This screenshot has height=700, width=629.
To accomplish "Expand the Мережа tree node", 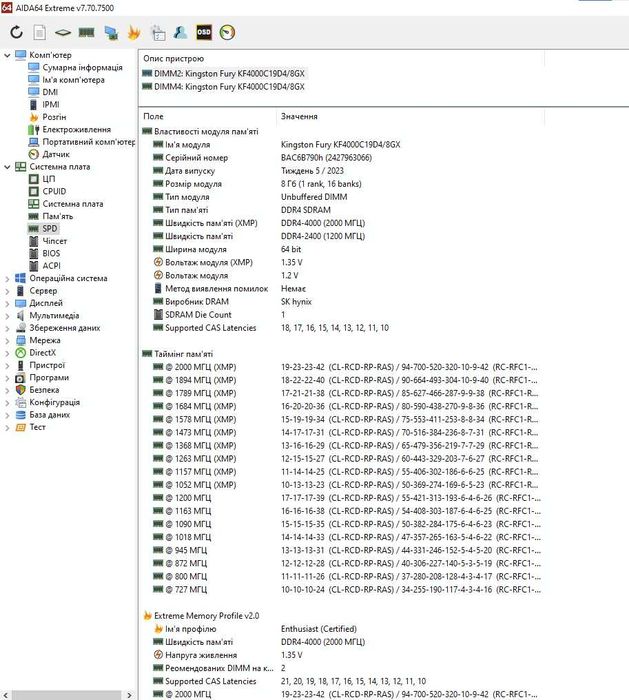I will (7, 341).
